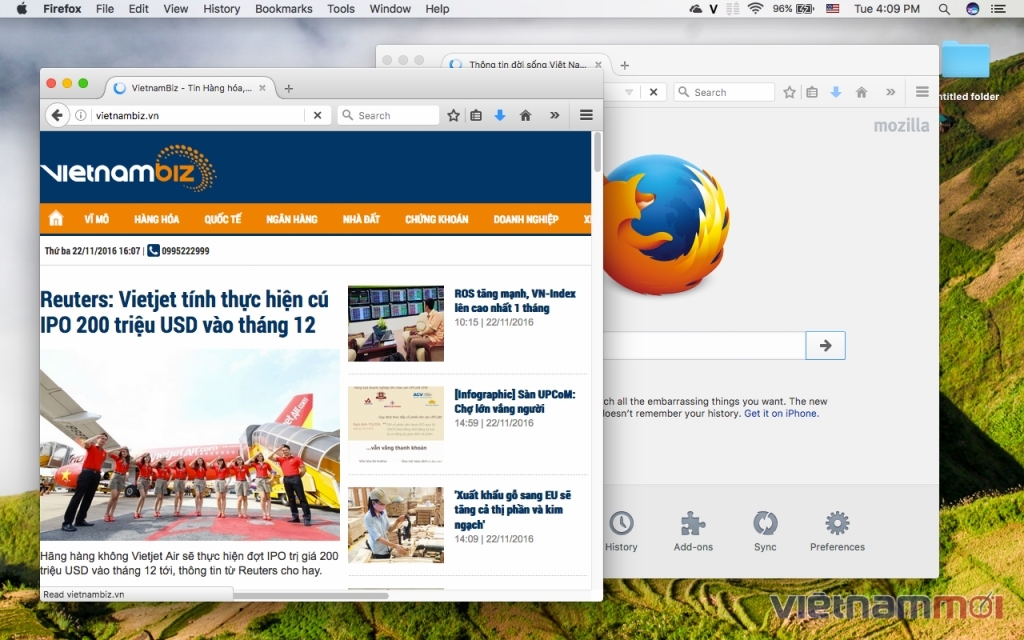Expand overflow chevron in background Firefox window
This screenshot has width=1024, height=640.
click(x=890, y=92)
